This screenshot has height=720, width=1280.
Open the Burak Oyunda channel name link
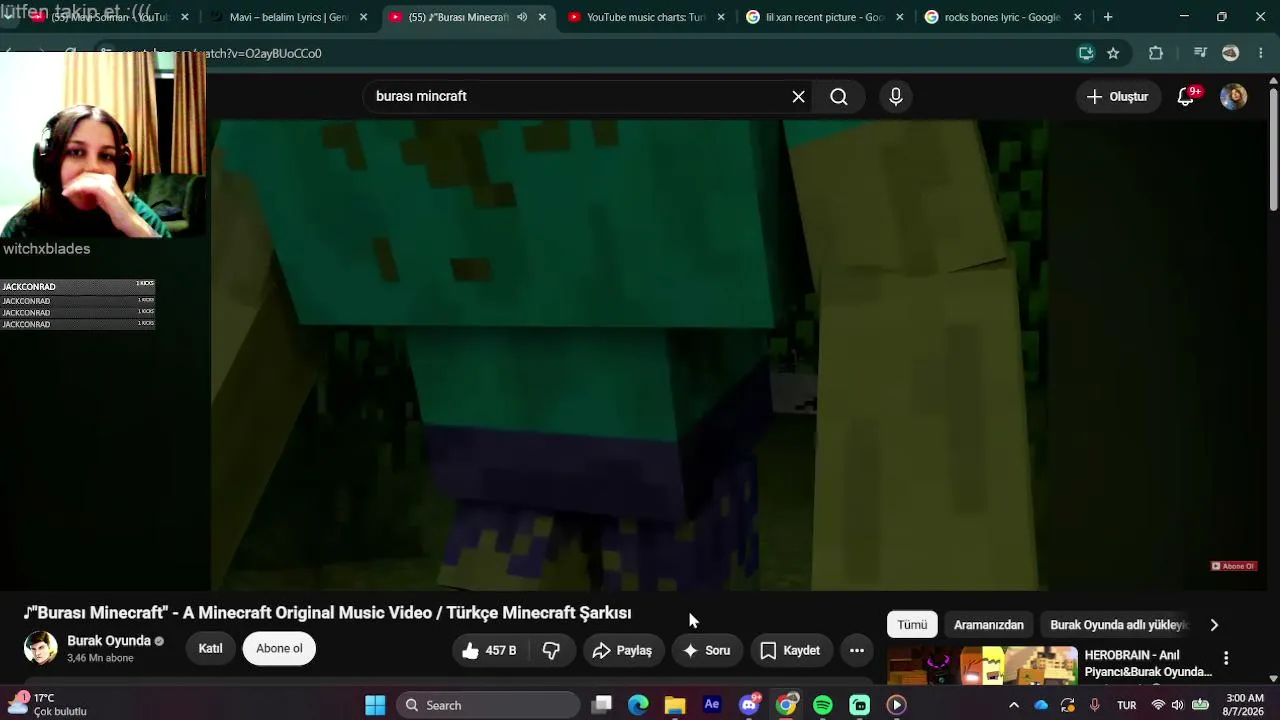(x=109, y=641)
